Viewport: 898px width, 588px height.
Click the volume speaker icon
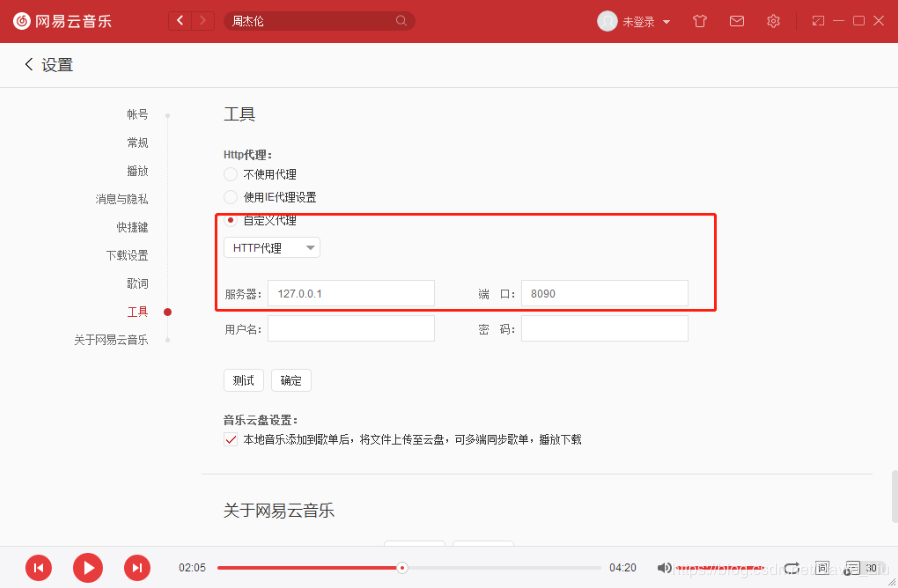664,567
